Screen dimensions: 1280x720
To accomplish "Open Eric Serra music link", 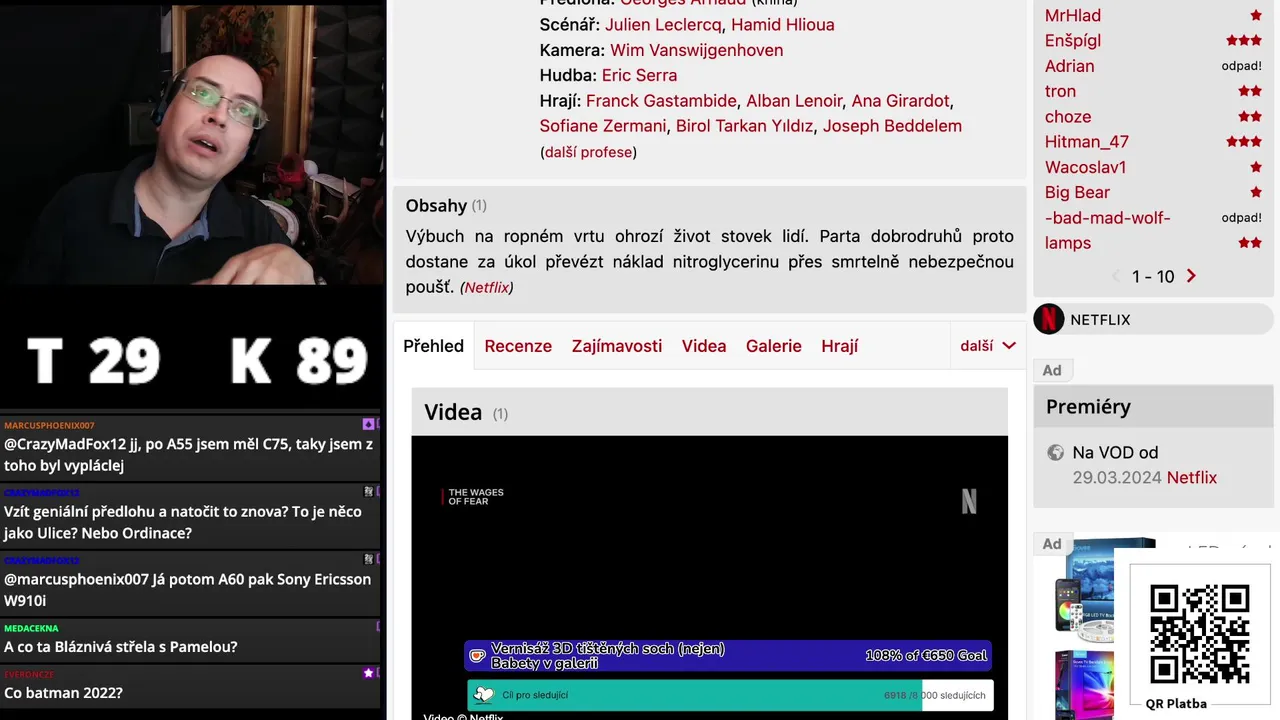I will pos(639,75).
